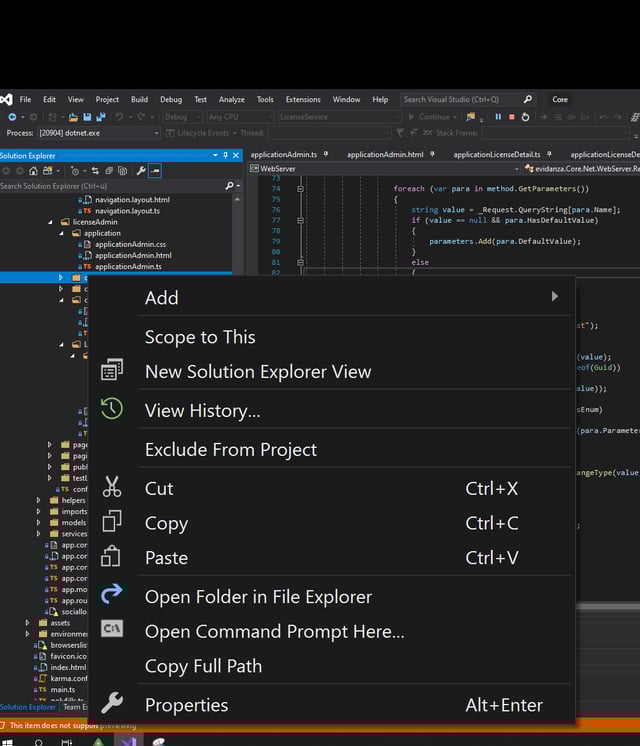This screenshot has width=640, height=746.
Task: Click the Solution Explorer search magnifier
Action: click(x=229, y=186)
